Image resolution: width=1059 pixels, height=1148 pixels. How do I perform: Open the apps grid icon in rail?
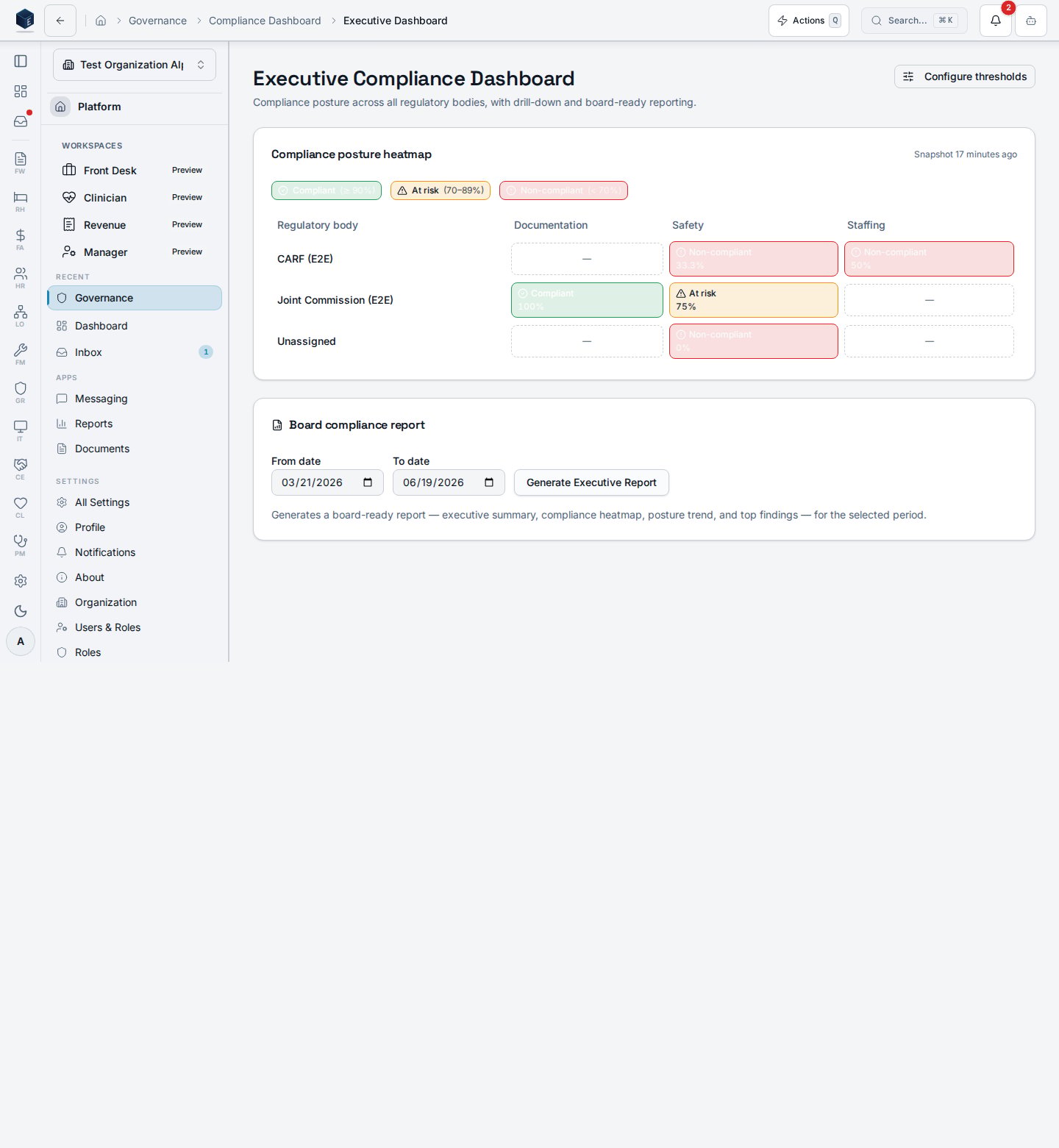point(21,91)
